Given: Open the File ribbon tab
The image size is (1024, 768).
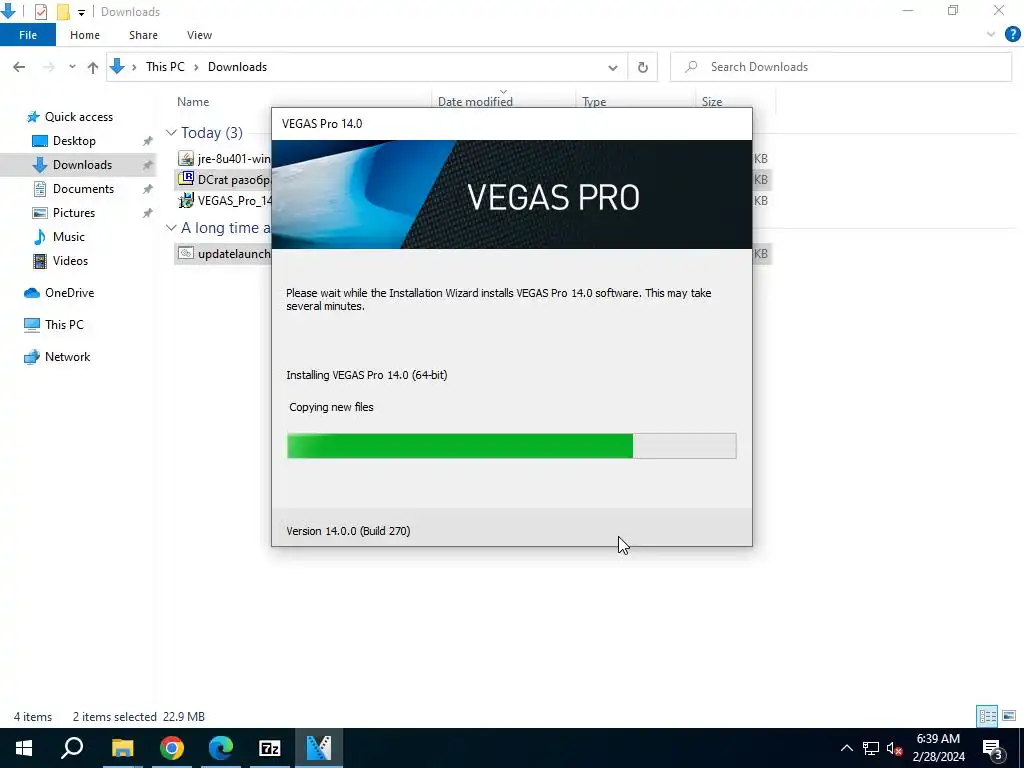Looking at the screenshot, I should click(x=28, y=35).
